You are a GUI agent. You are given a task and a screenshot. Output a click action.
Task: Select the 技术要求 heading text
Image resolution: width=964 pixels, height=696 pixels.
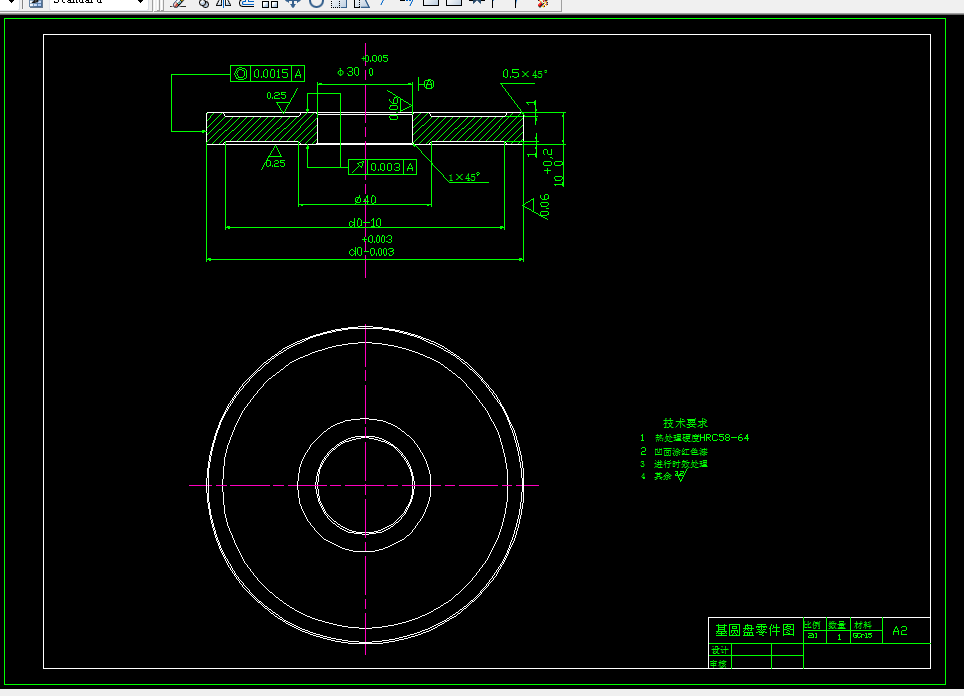[x=685, y=423]
